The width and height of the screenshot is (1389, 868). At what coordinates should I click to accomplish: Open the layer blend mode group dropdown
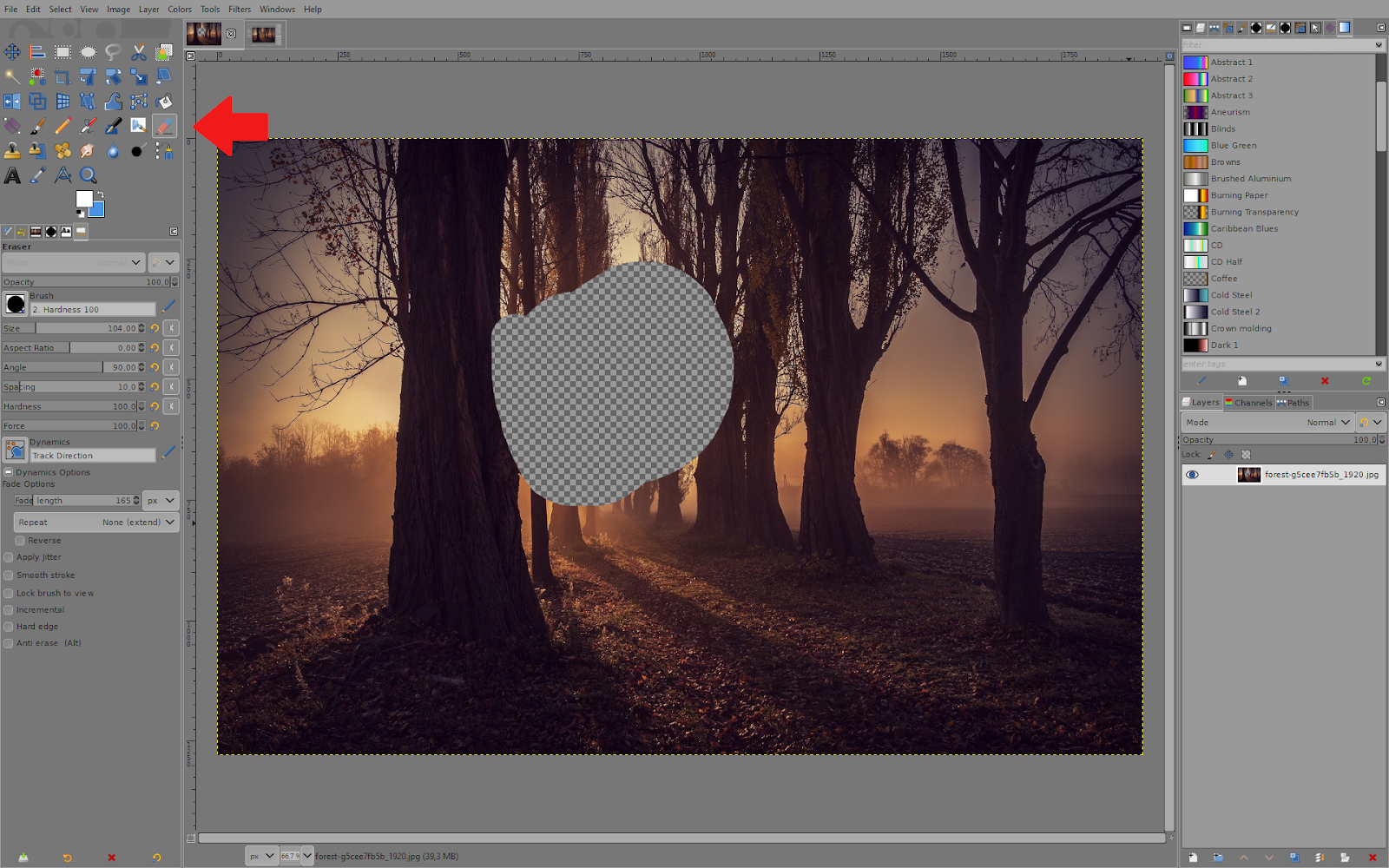coord(1371,423)
